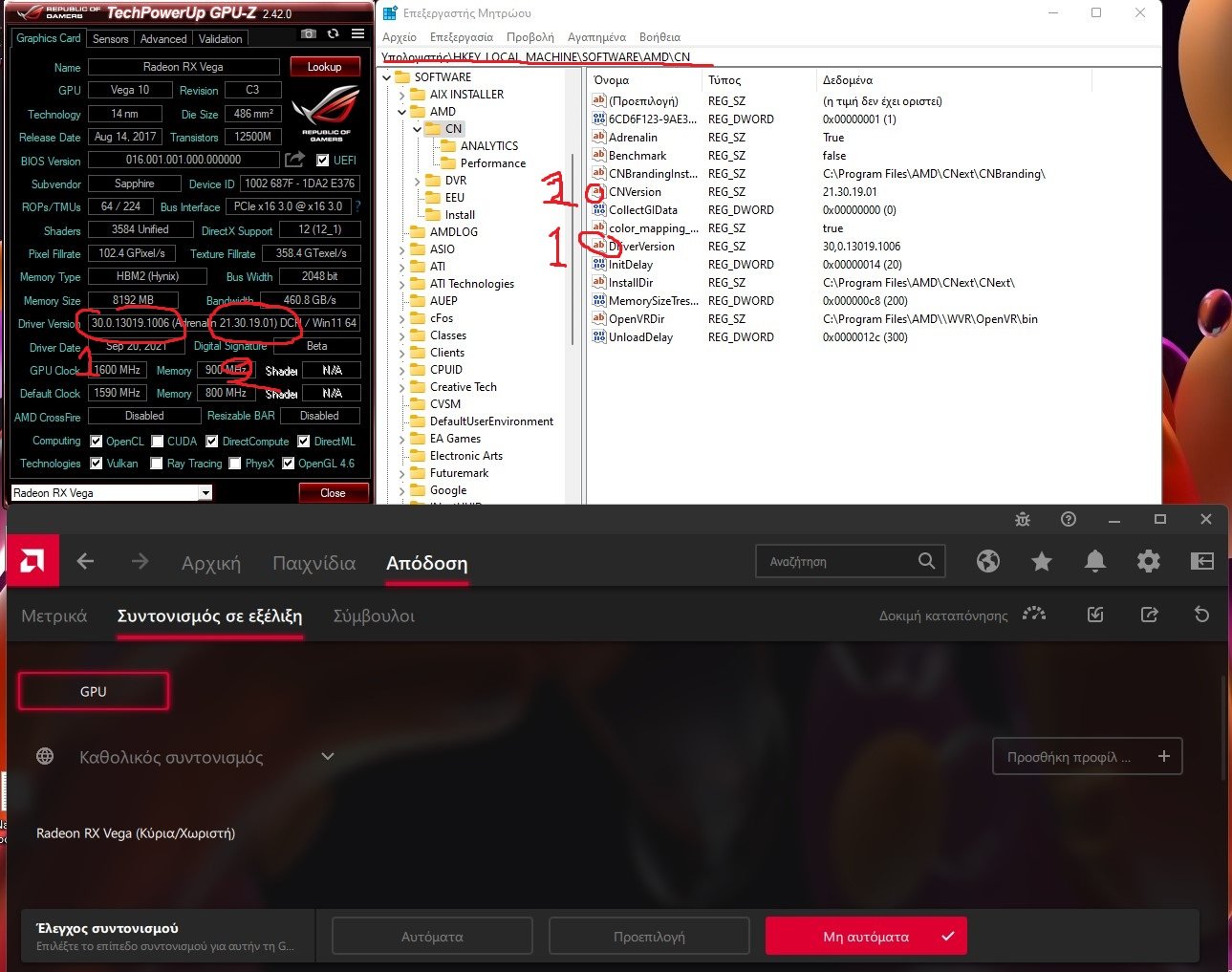Open the web browser globe icon in Radeon Software
This screenshot has height=972, width=1232.
(x=988, y=561)
